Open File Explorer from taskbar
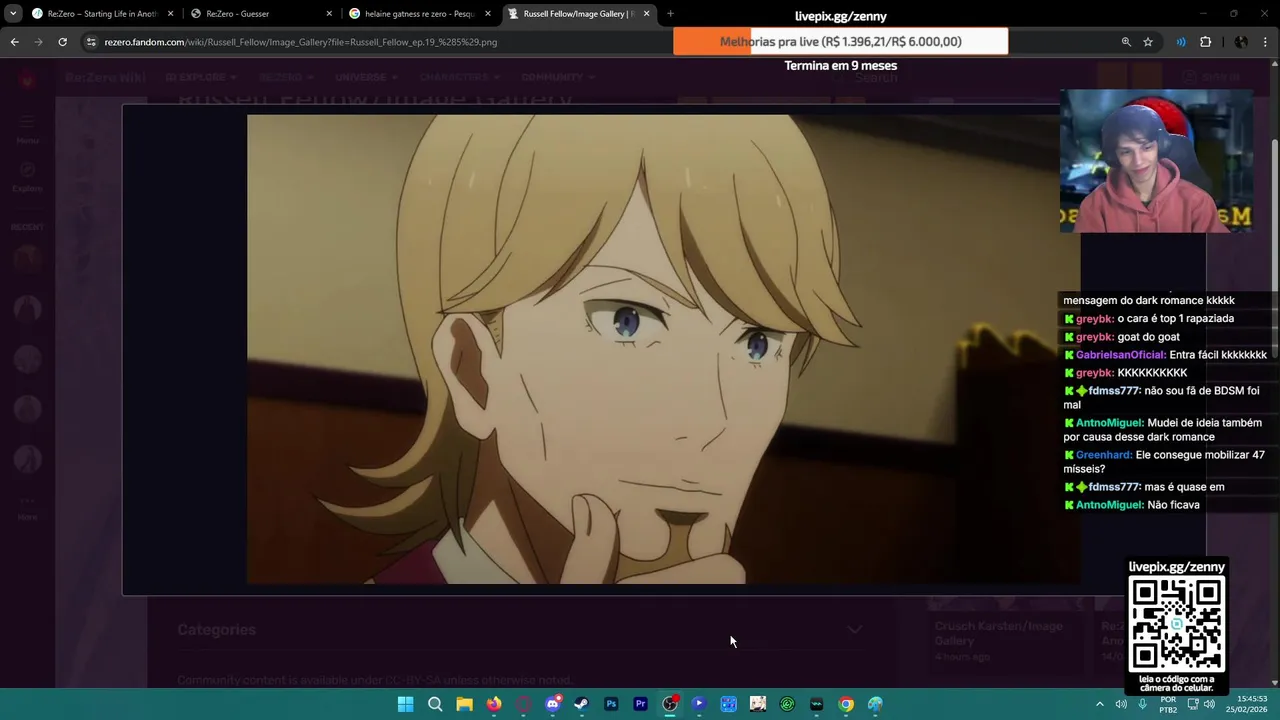The image size is (1280, 720). pyautogui.click(x=464, y=704)
